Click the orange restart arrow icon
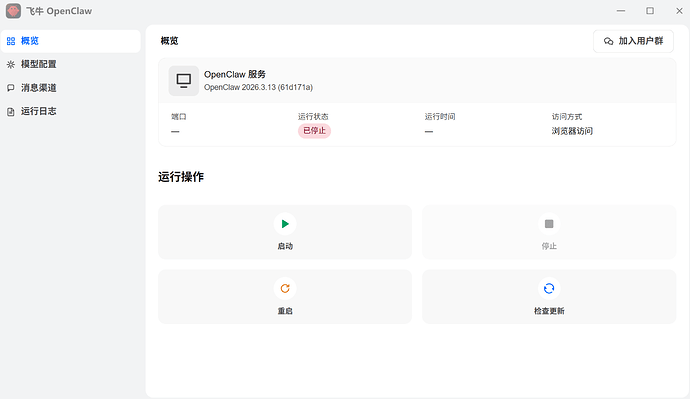The width and height of the screenshot is (690, 399). point(285,289)
